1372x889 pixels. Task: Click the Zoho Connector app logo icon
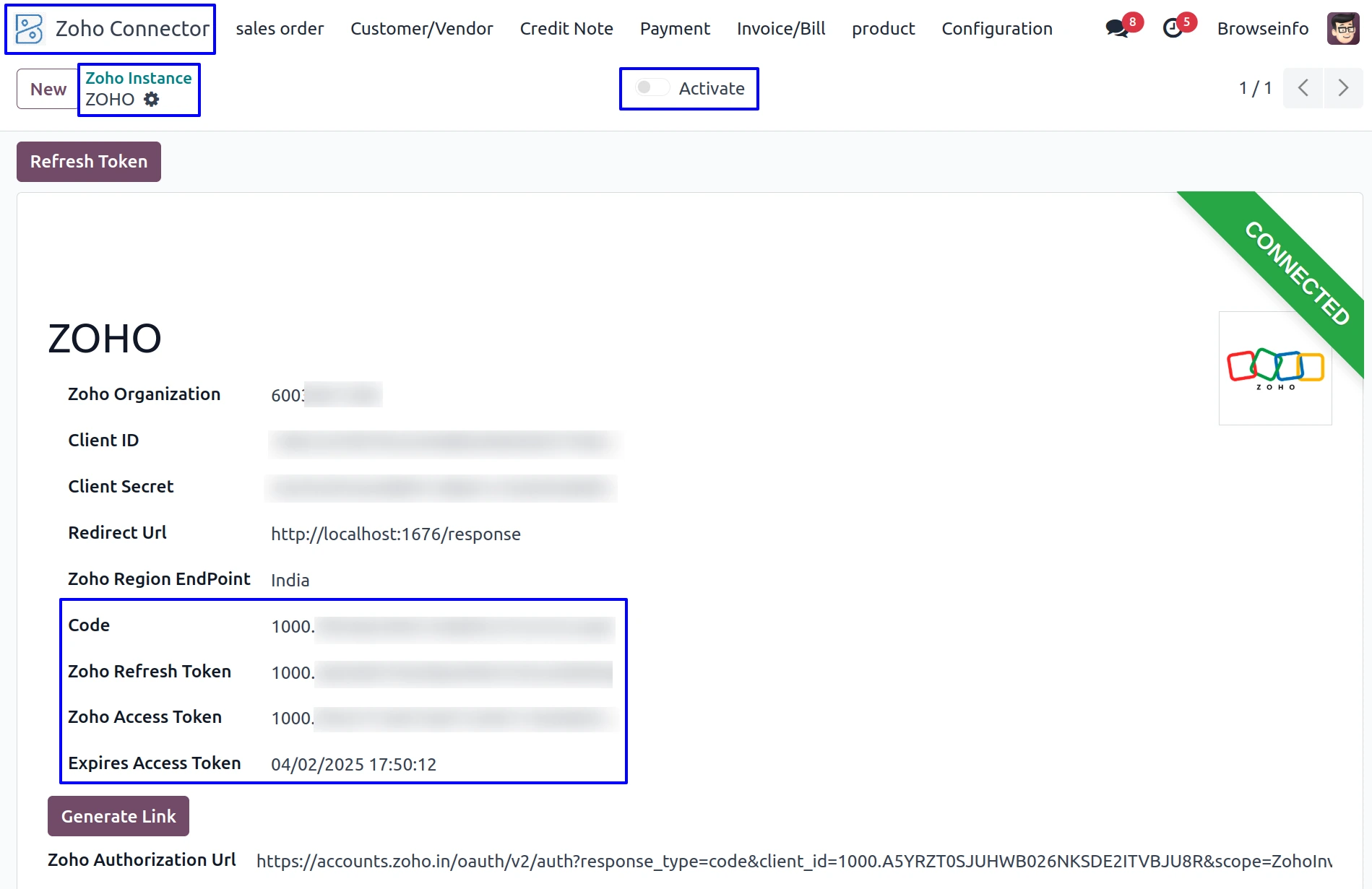pyautogui.click(x=30, y=29)
